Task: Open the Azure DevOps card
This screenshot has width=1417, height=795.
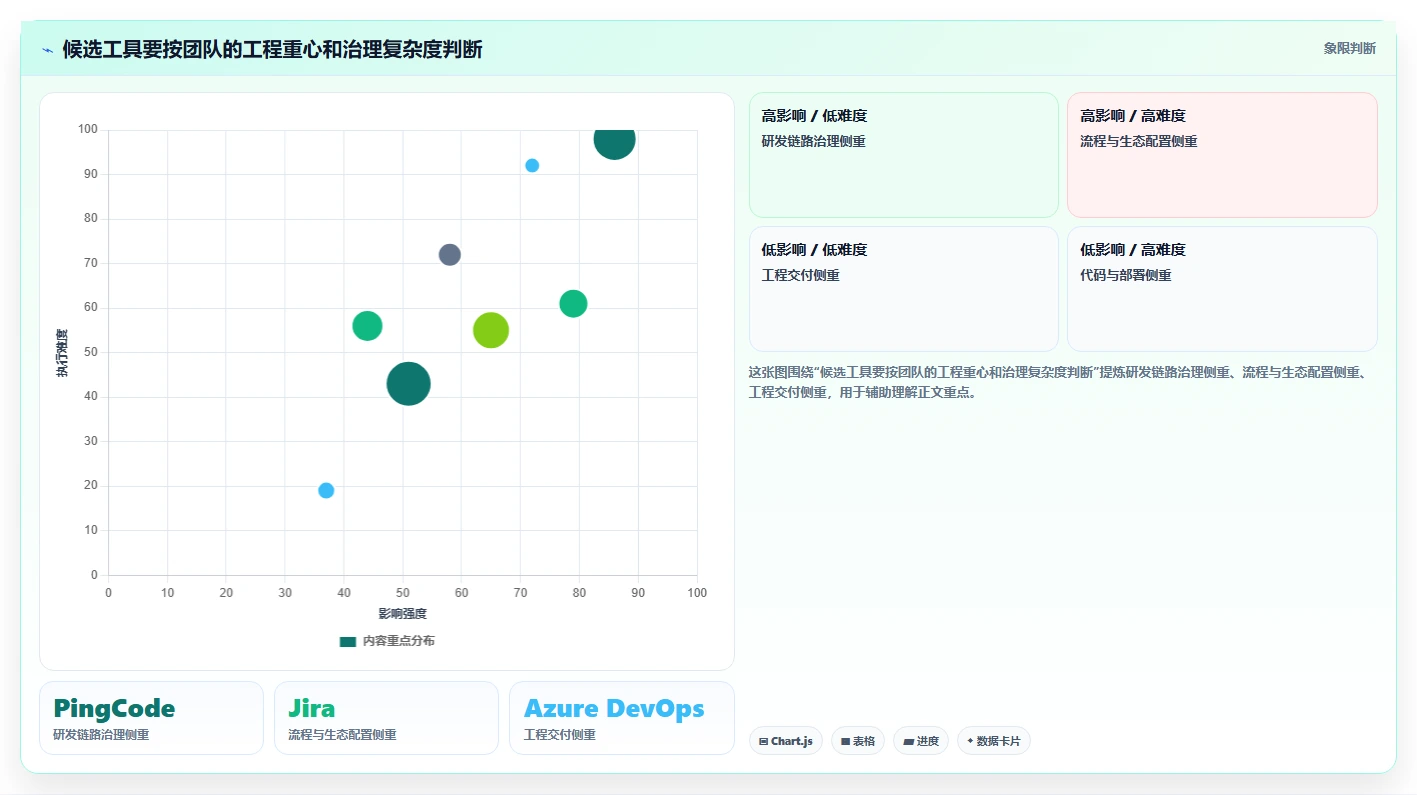Action: 621,718
